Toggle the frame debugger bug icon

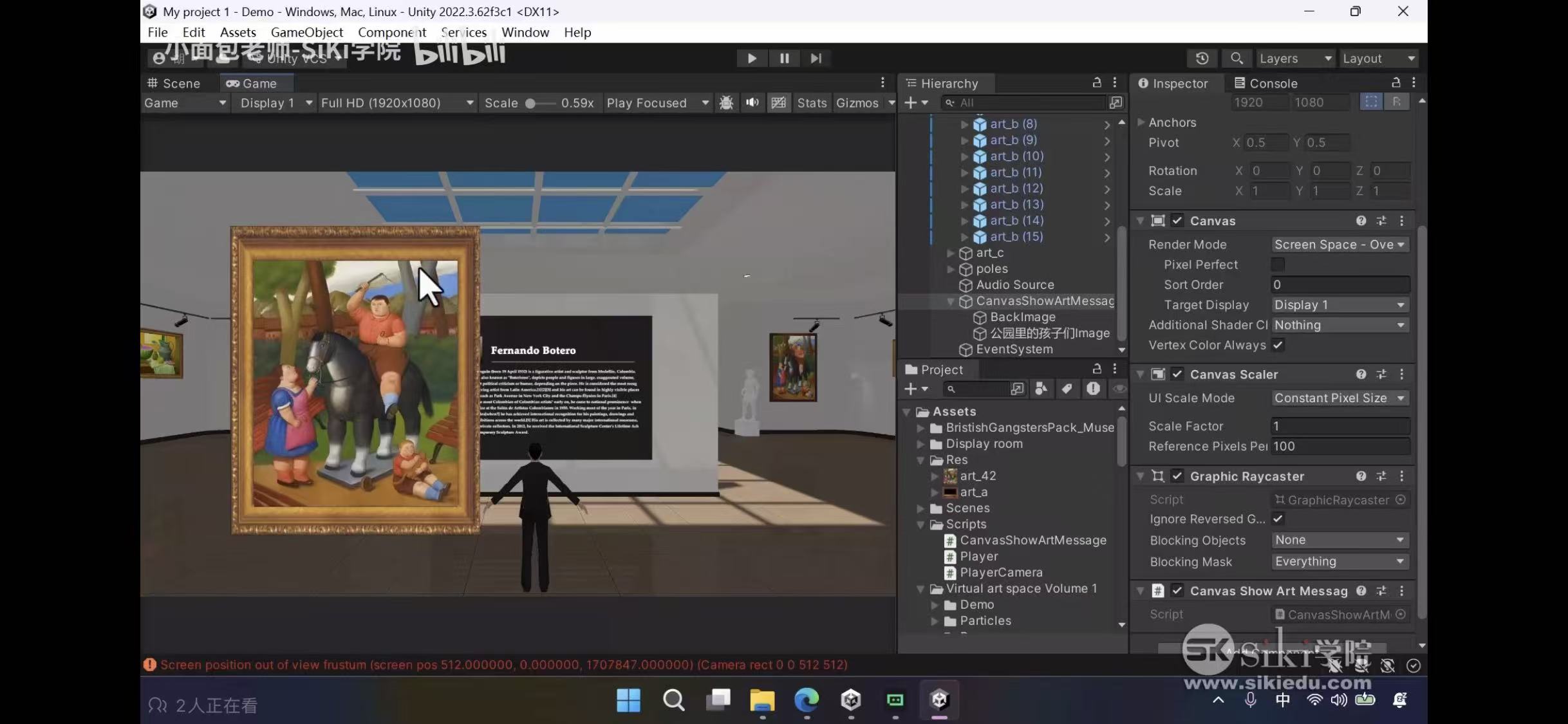(x=726, y=103)
